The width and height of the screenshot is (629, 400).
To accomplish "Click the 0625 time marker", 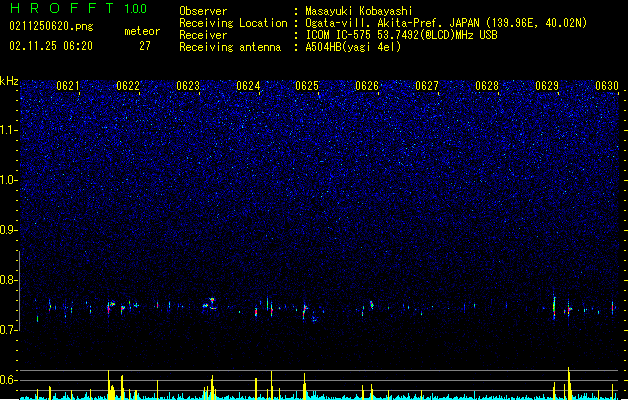I will click(307, 86).
